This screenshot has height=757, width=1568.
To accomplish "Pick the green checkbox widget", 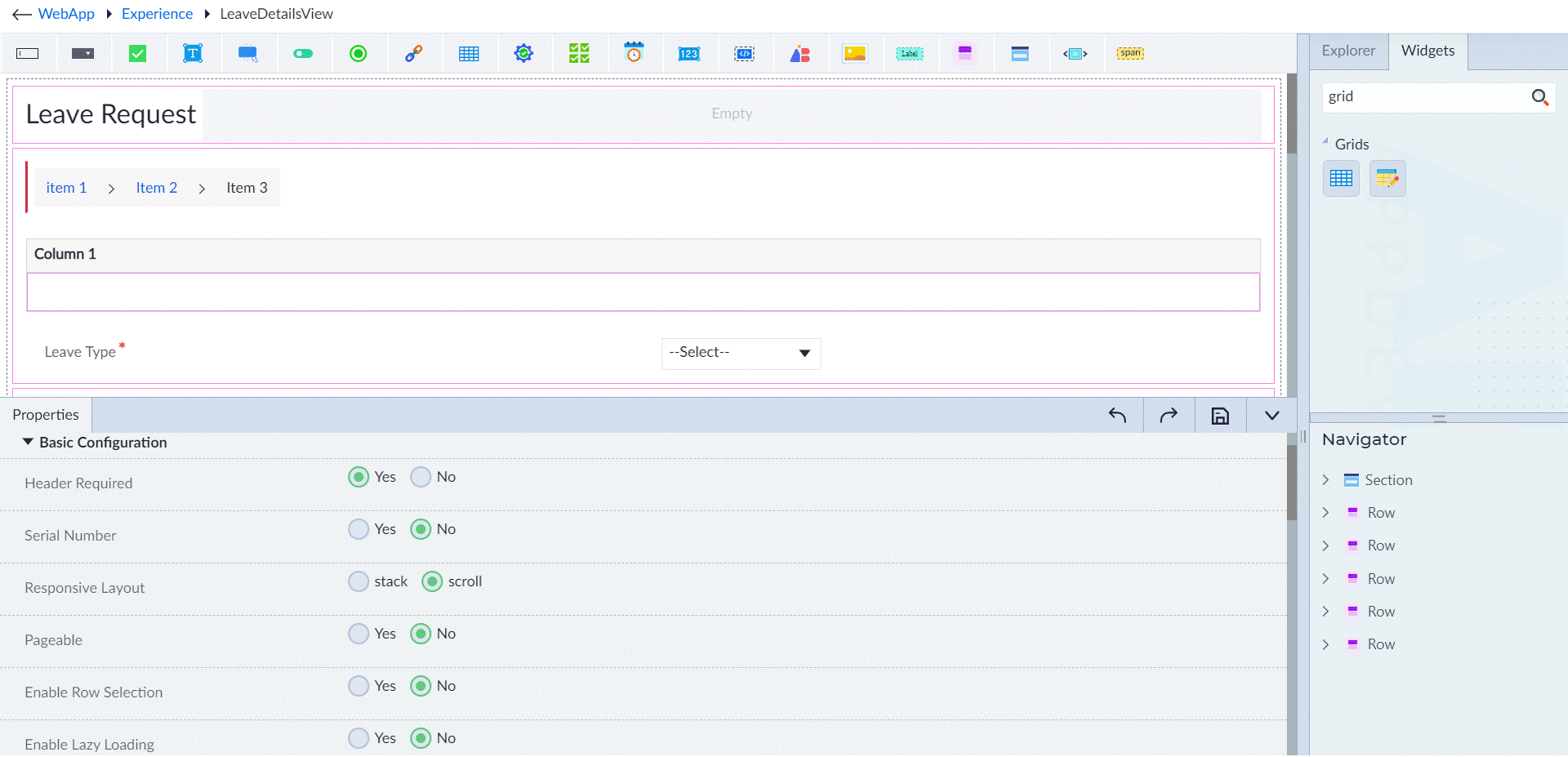I will pyautogui.click(x=138, y=54).
